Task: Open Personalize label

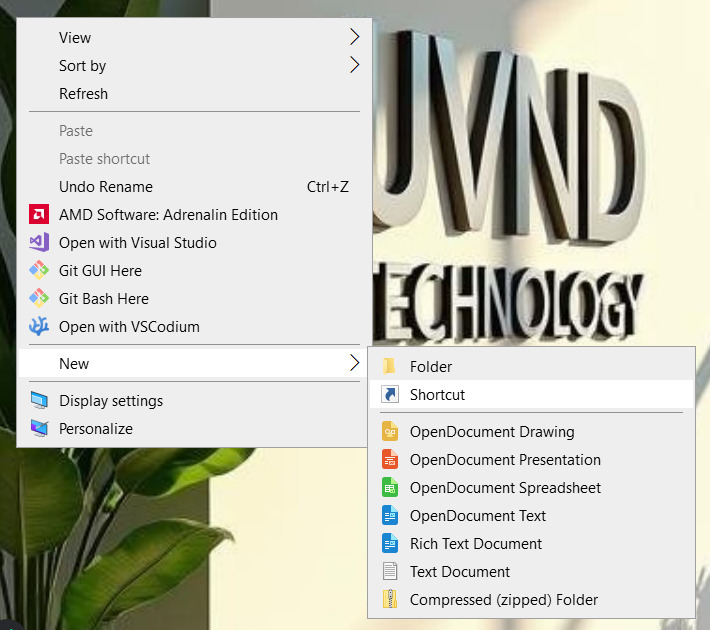Action: (96, 428)
